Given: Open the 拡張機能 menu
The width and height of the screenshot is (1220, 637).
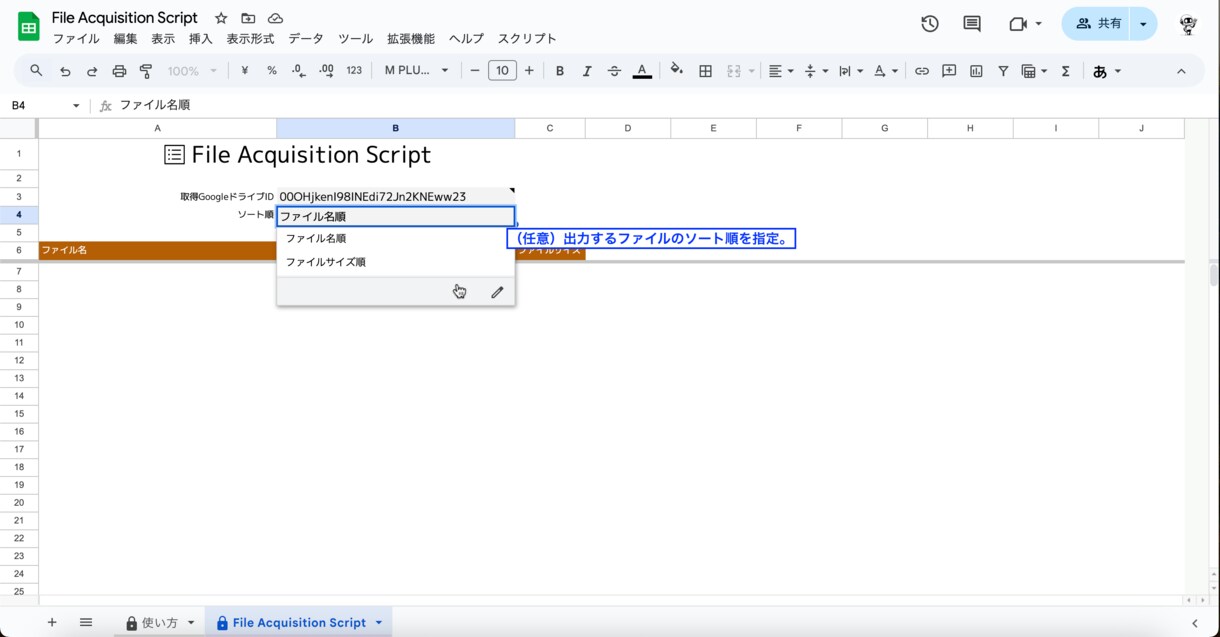Looking at the screenshot, I should (x=411, y=39).
